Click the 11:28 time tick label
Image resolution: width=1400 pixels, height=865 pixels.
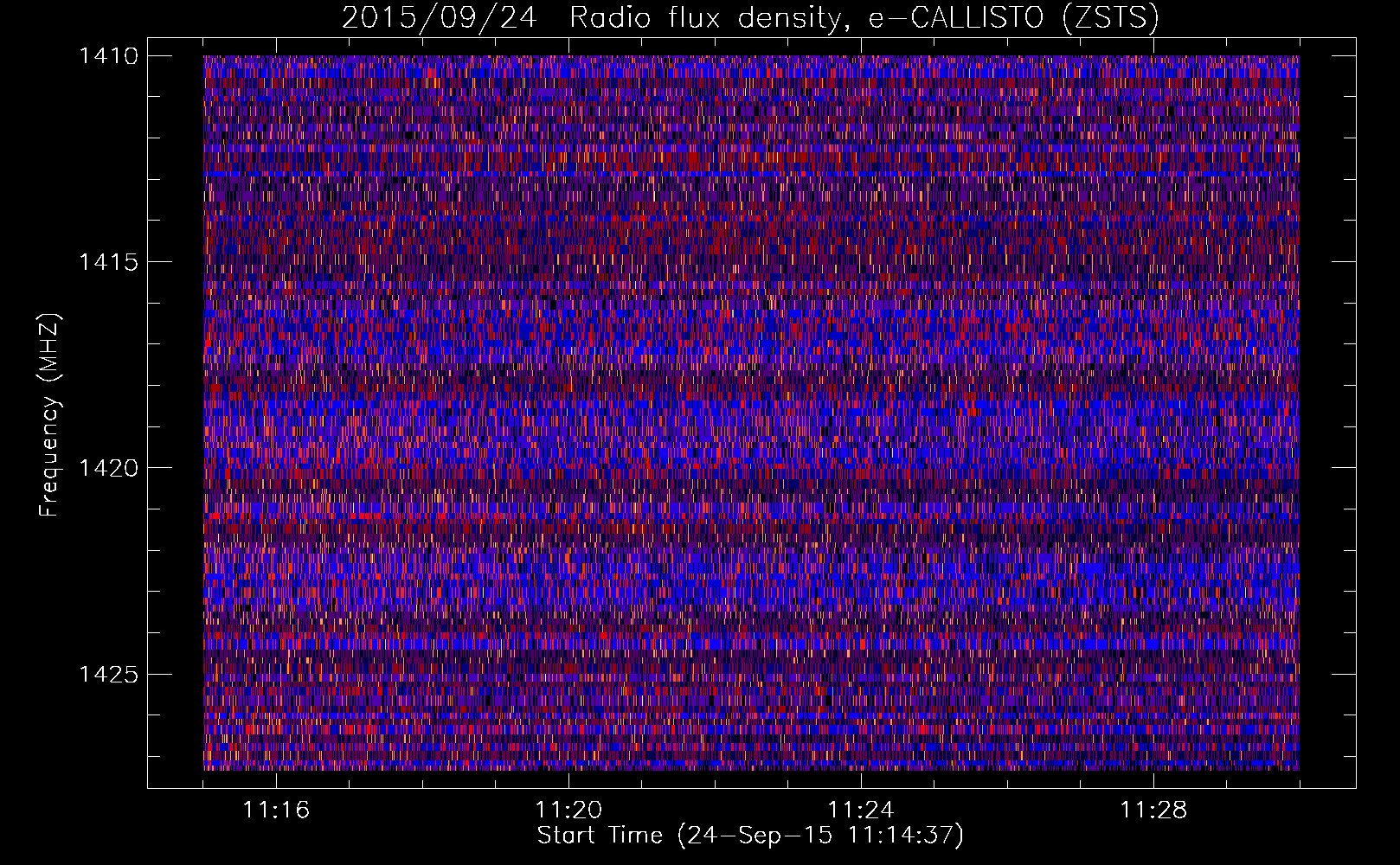coord(1153,811)
